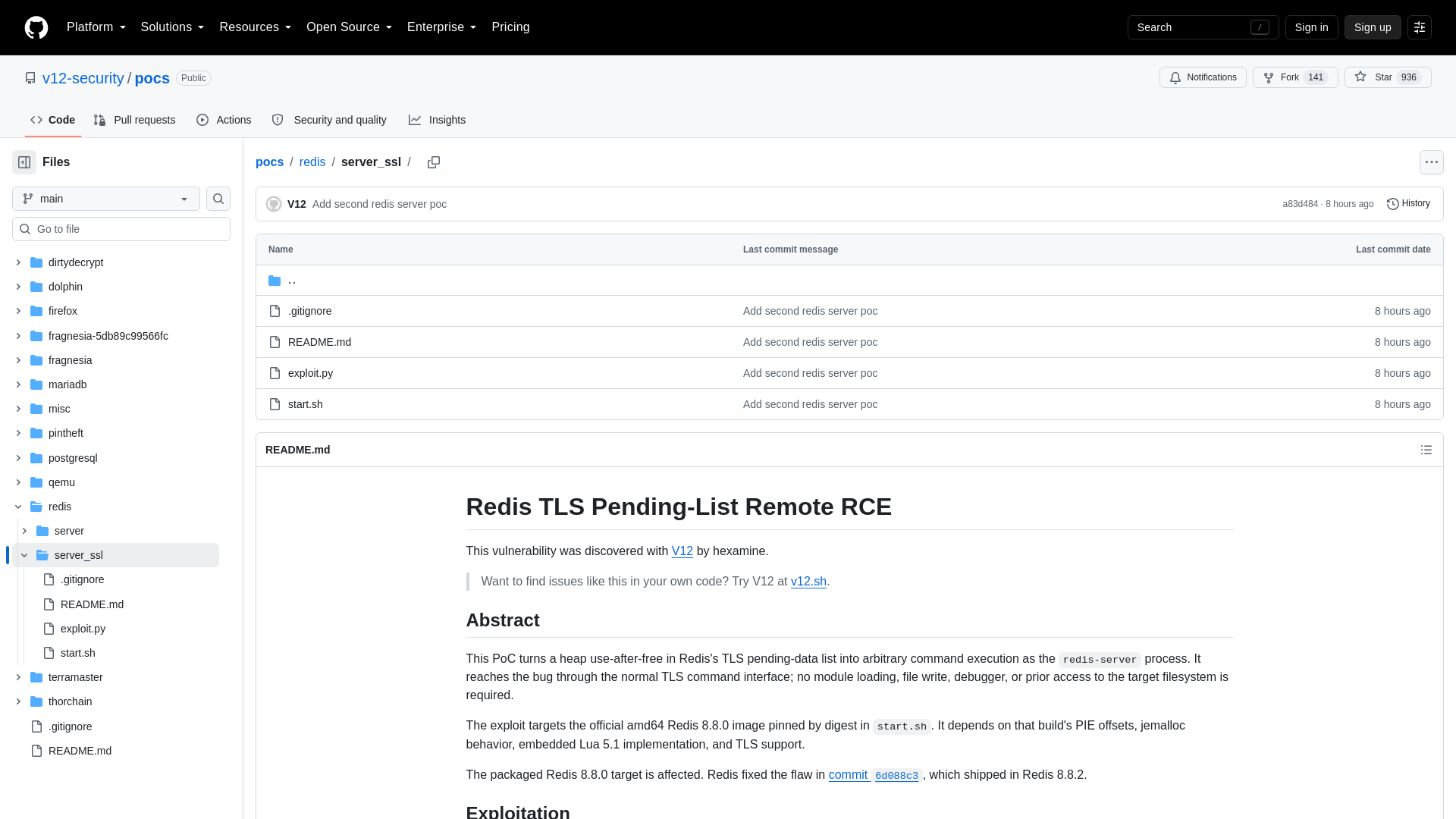1456x819 pixels.
Task: Click Sign up button
Action: pos(1373,27)
